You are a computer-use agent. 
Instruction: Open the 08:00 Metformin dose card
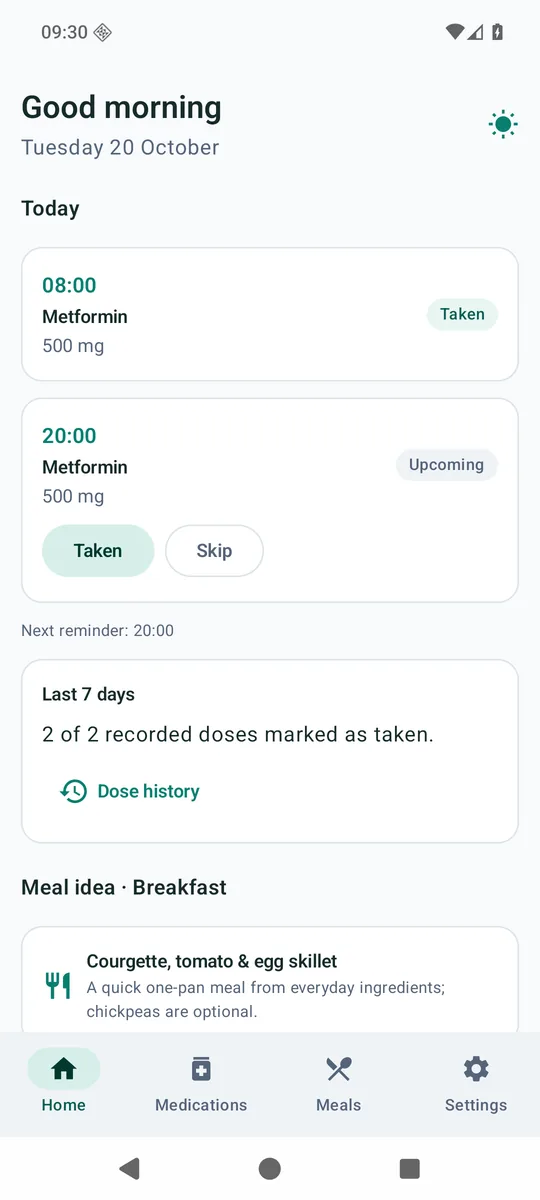coord(270,315)
